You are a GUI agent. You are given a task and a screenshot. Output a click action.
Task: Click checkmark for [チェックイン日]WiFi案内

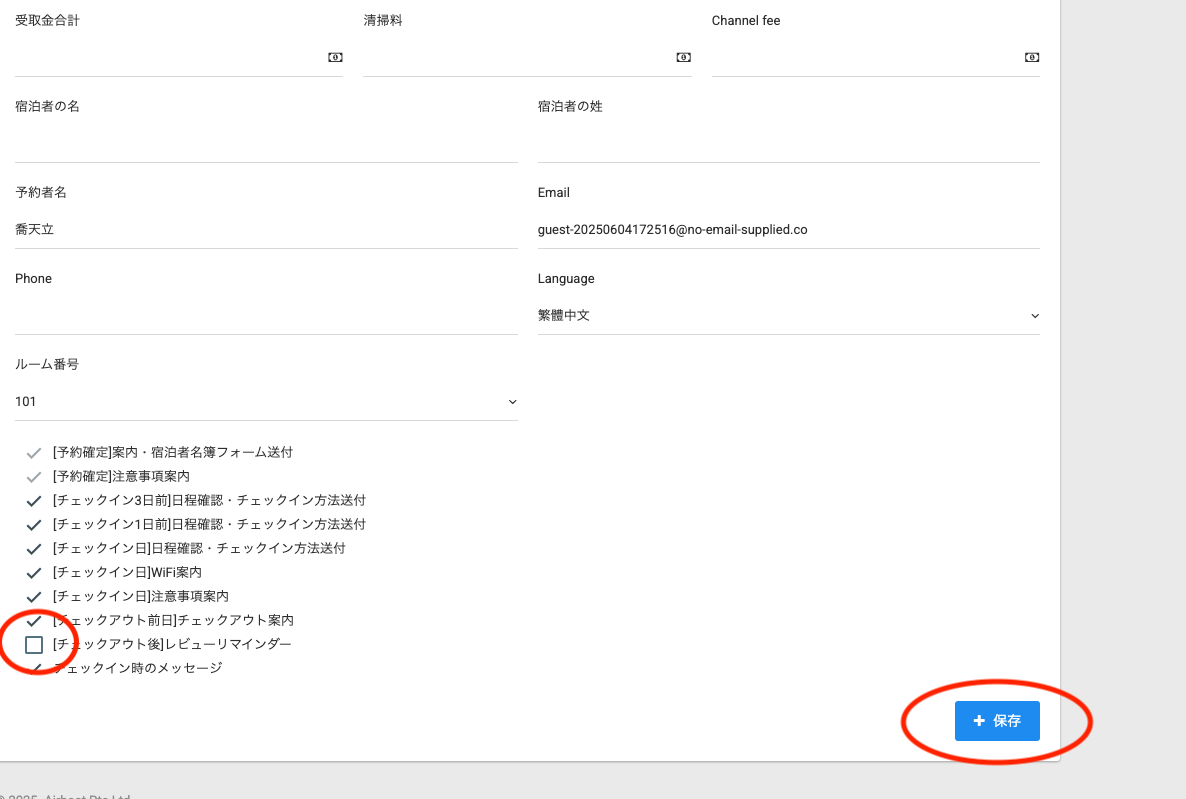point(34,573)
